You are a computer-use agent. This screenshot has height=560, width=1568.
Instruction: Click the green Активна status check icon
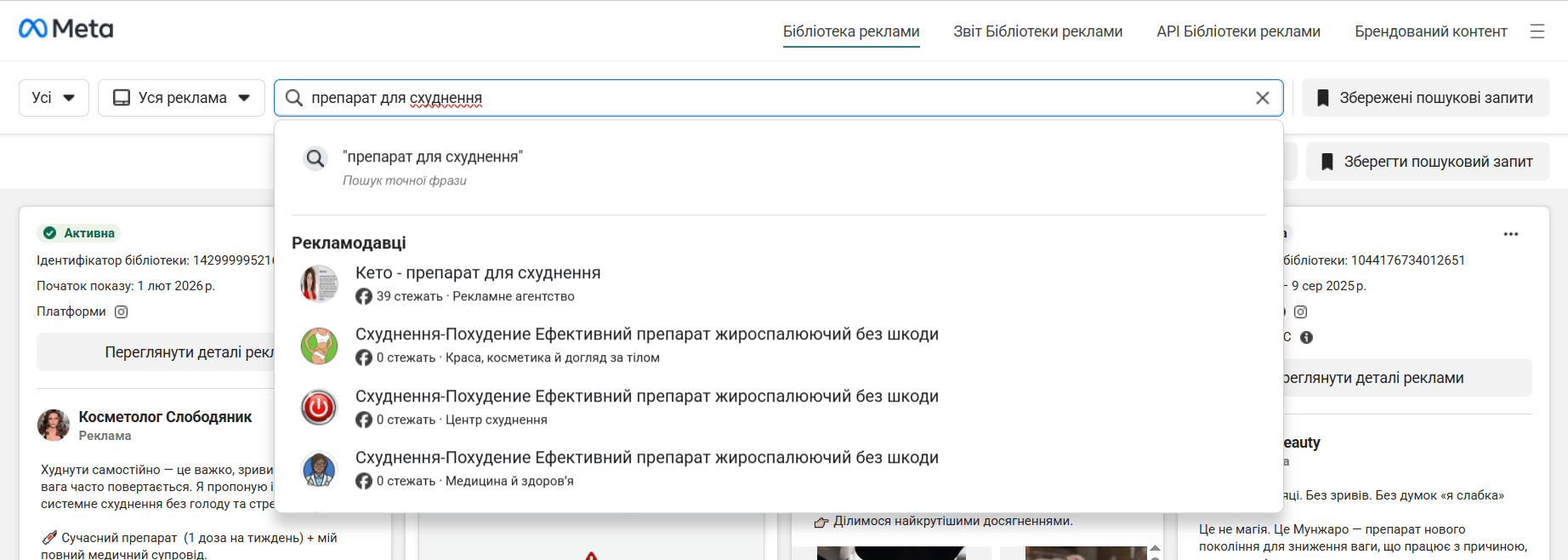coord(50,233)
